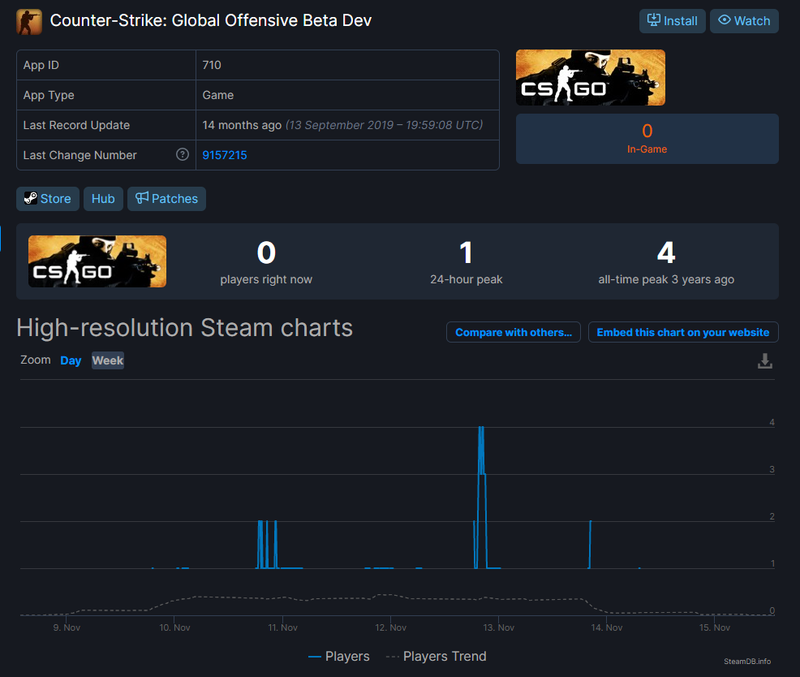Toggle the Players Trend legend series
This screenshot has height=677, width=800.
(436, 656)
